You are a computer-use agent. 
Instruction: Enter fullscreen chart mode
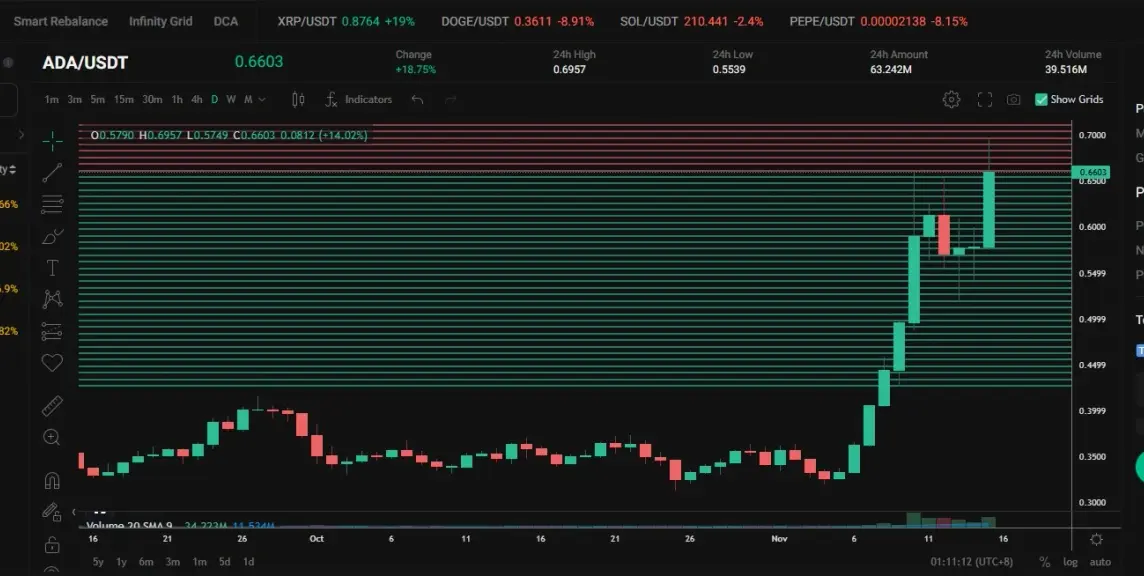[985, 99]
